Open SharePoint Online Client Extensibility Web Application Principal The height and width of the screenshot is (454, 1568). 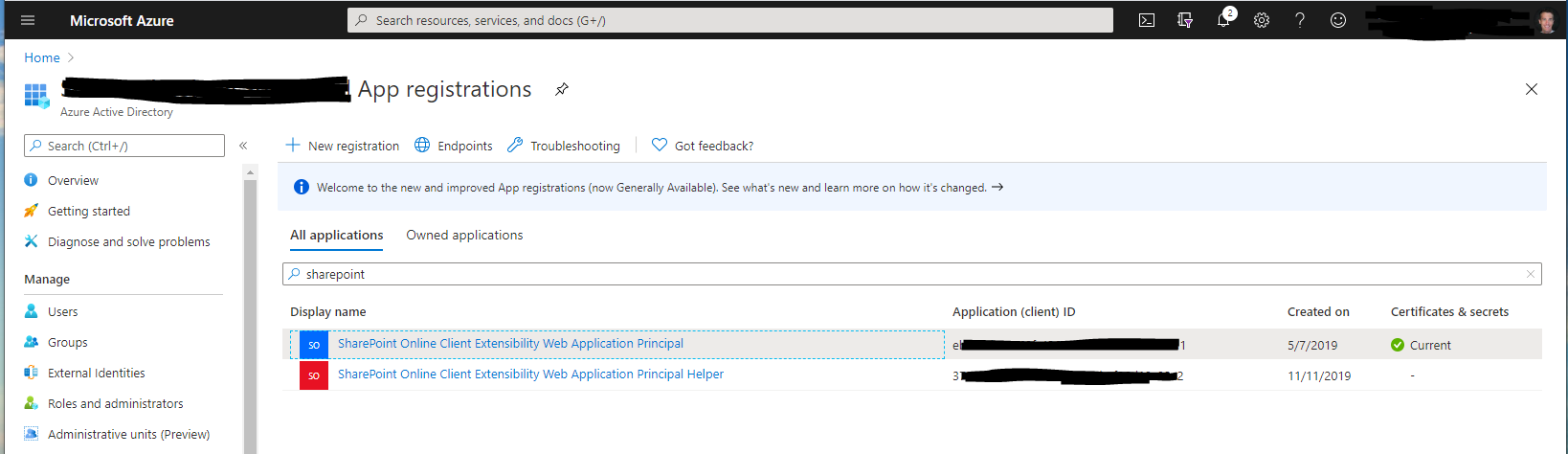(x=510, y=343)
